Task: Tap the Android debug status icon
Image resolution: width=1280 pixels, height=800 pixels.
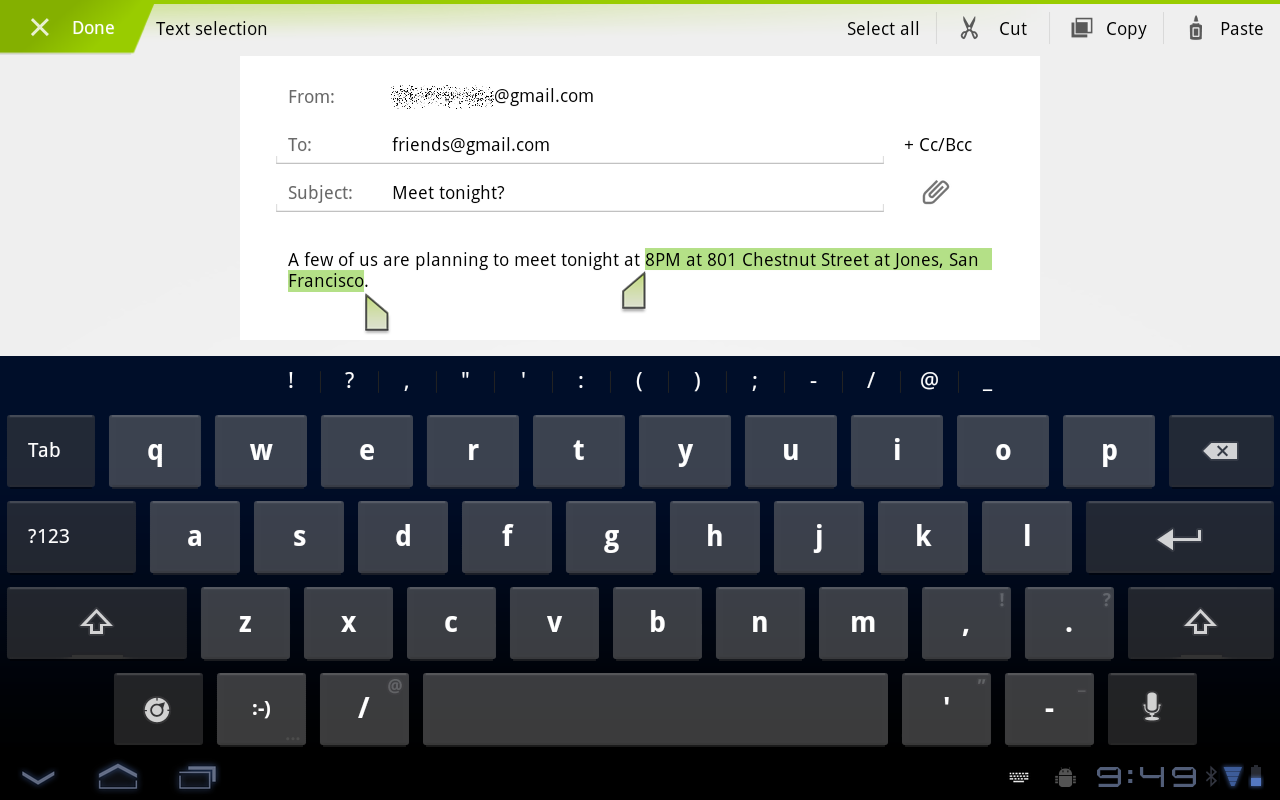Action: [1065, 777]
